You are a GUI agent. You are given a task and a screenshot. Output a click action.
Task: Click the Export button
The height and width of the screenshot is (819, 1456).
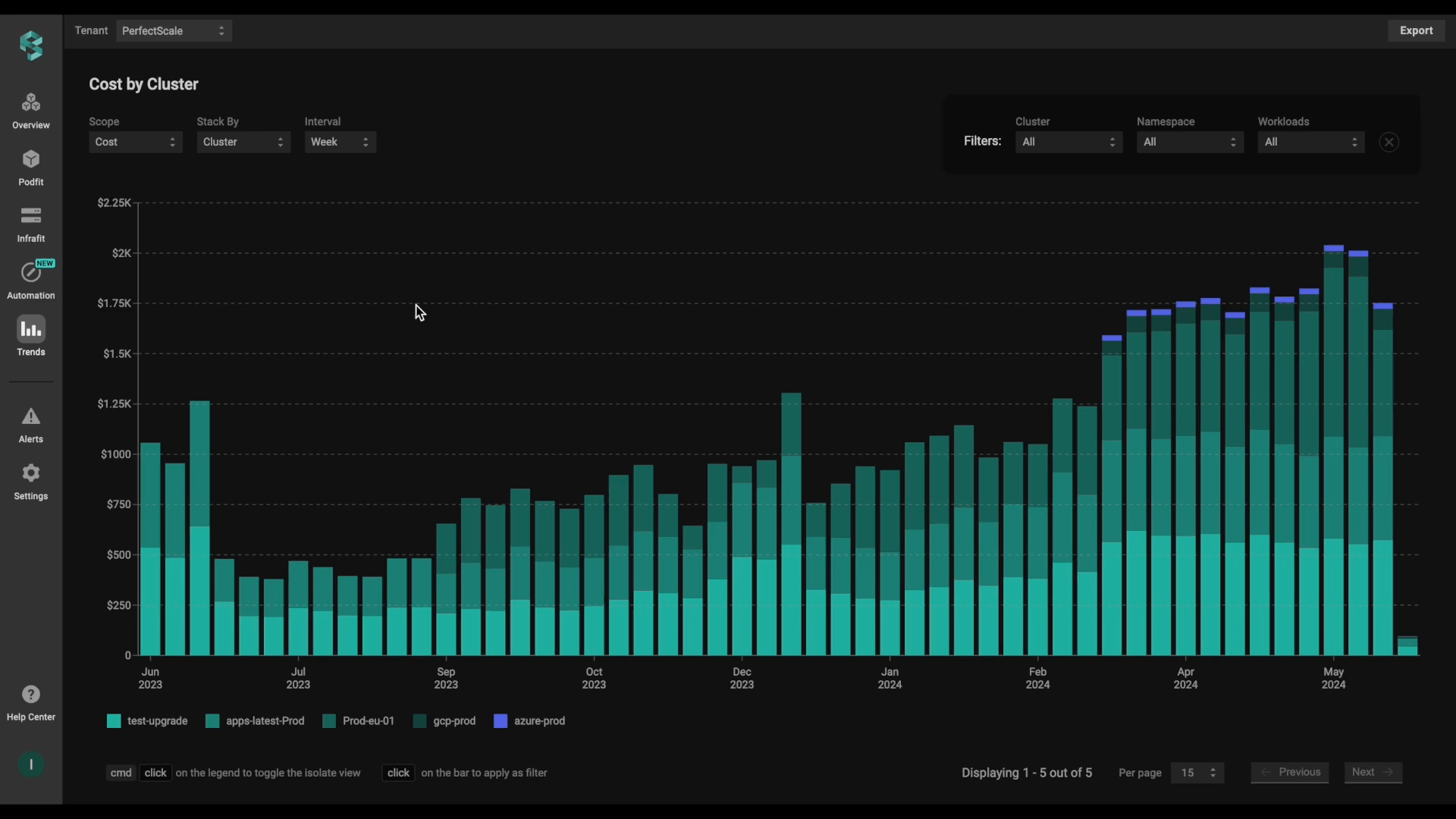(1416, 30)
